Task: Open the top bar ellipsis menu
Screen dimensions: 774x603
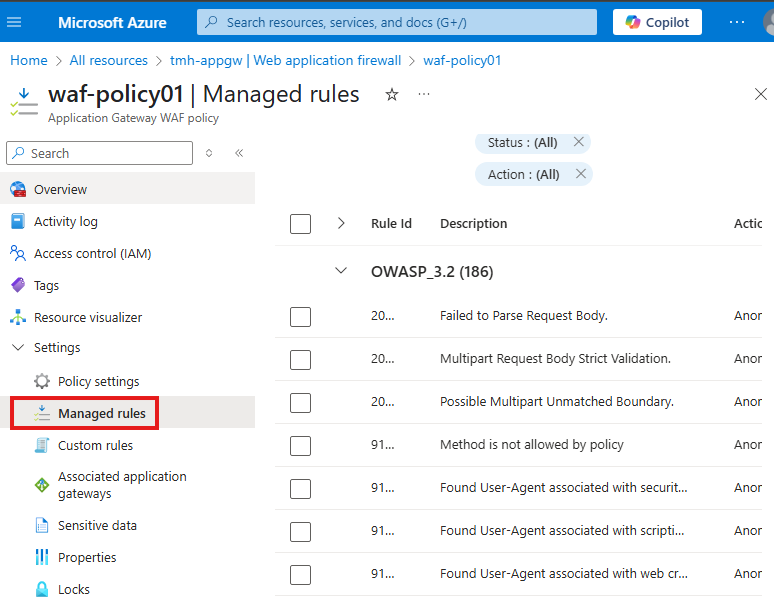Action: coord(736,22)
